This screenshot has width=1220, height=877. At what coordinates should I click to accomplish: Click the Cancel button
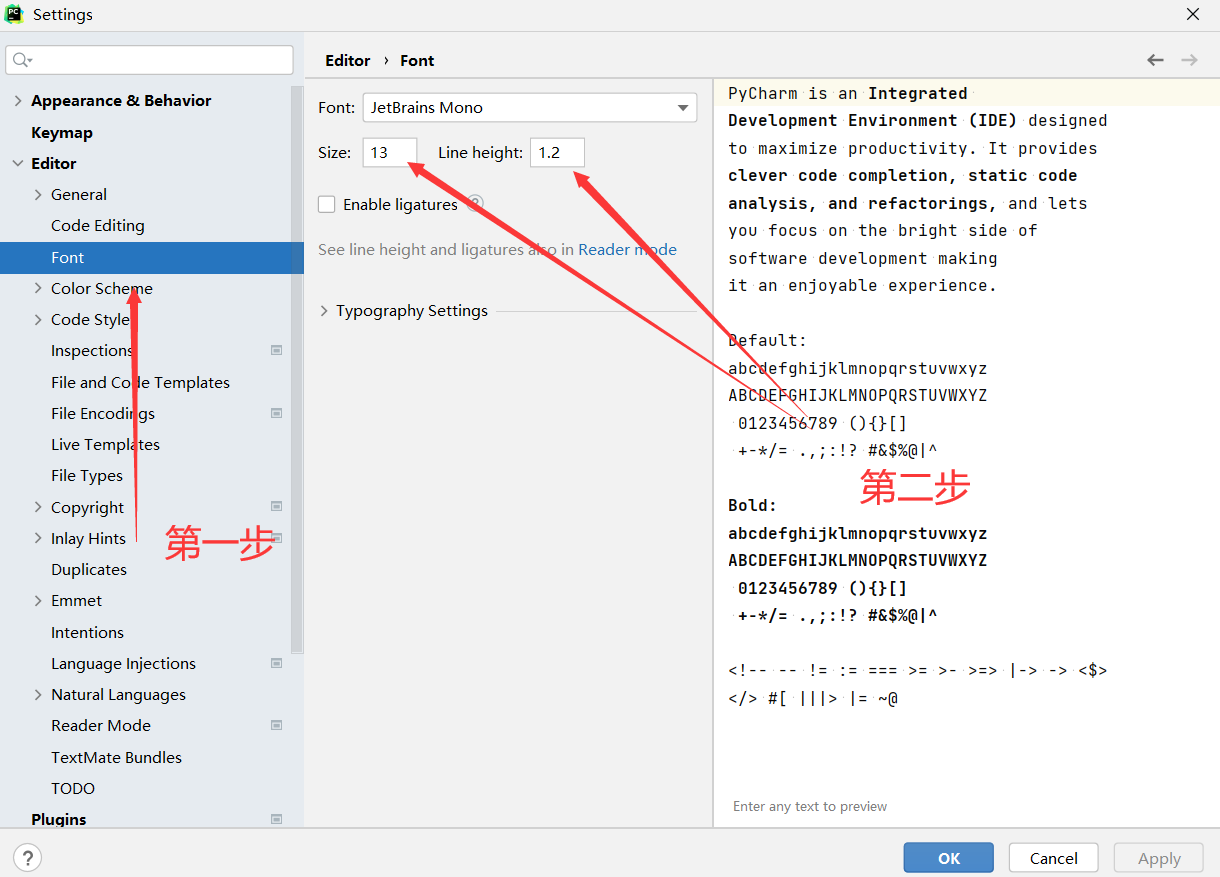1053,858
